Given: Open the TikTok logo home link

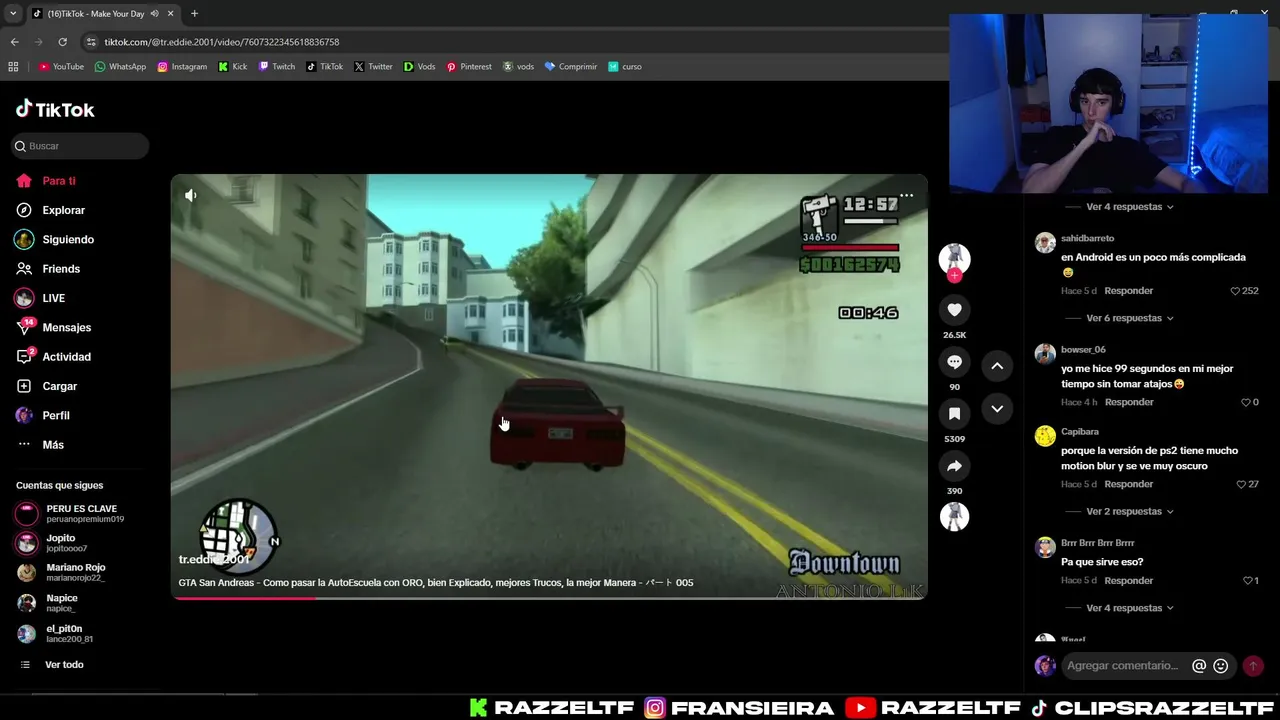Looking at the screenshot, I should point(55,110).
